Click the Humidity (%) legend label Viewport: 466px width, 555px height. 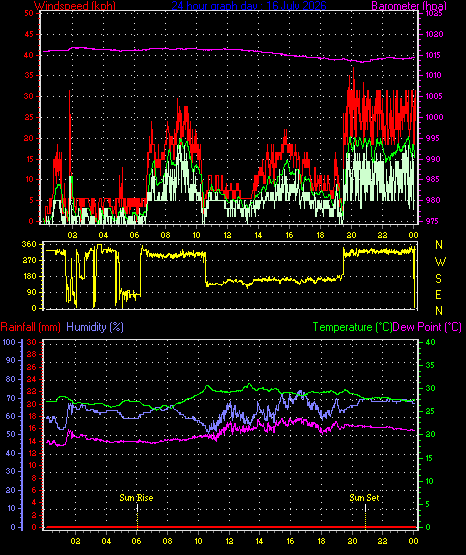point(95,327)
